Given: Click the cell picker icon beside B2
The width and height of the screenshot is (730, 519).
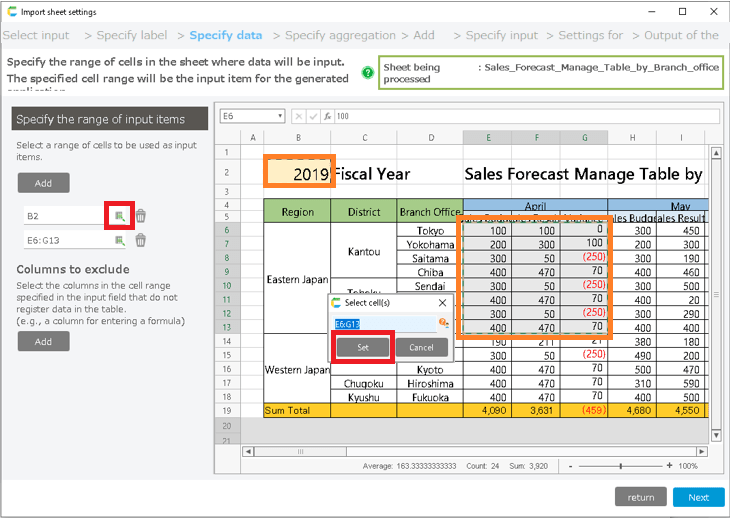Looking at the screenshot, I should coord(119,215).
